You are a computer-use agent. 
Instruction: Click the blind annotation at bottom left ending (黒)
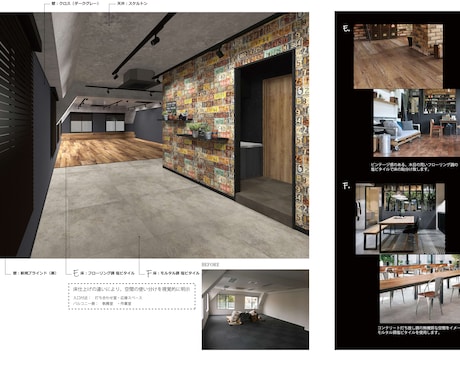(x=34, y=273)
